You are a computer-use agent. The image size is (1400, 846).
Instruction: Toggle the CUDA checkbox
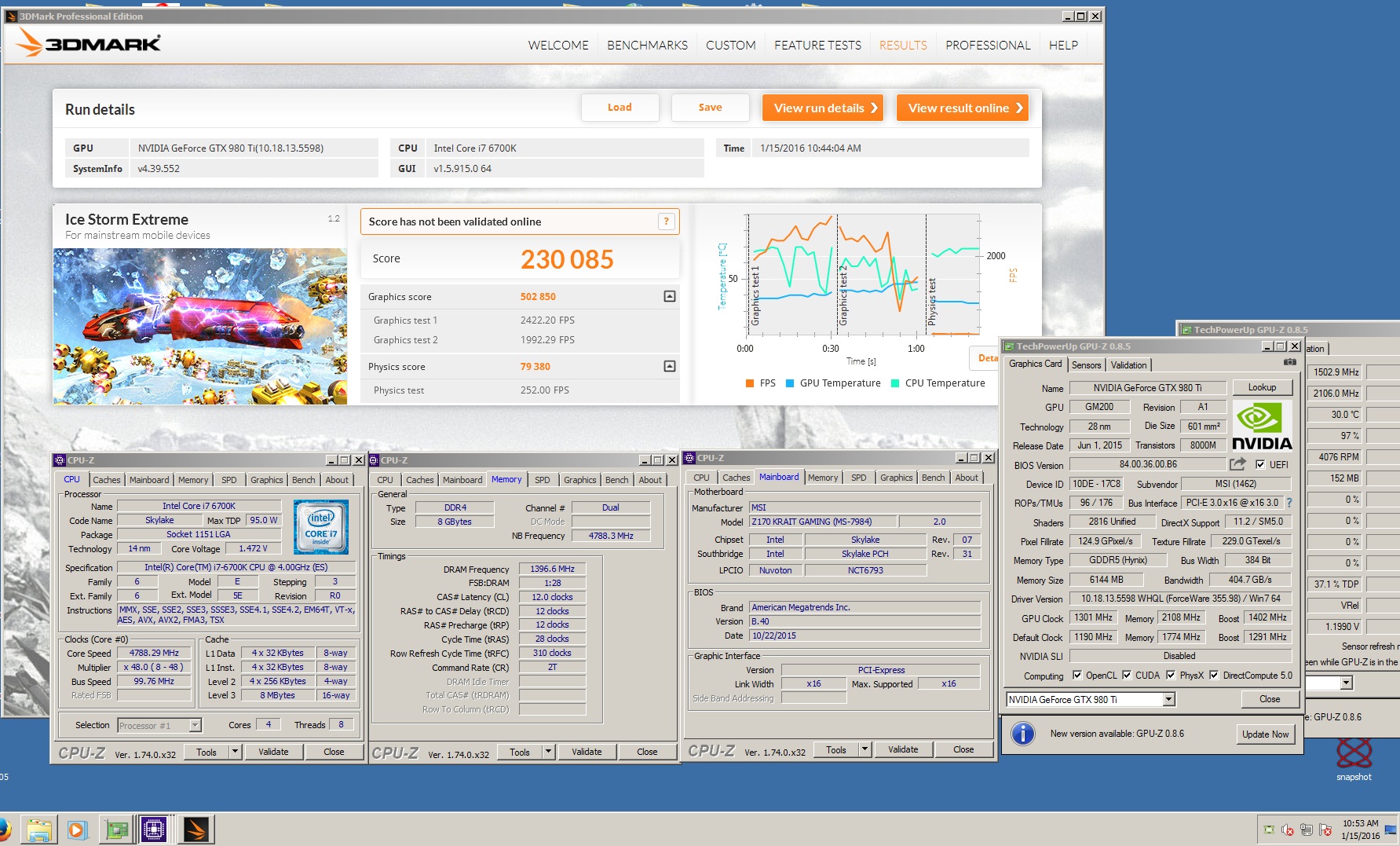coord(1127,675)
